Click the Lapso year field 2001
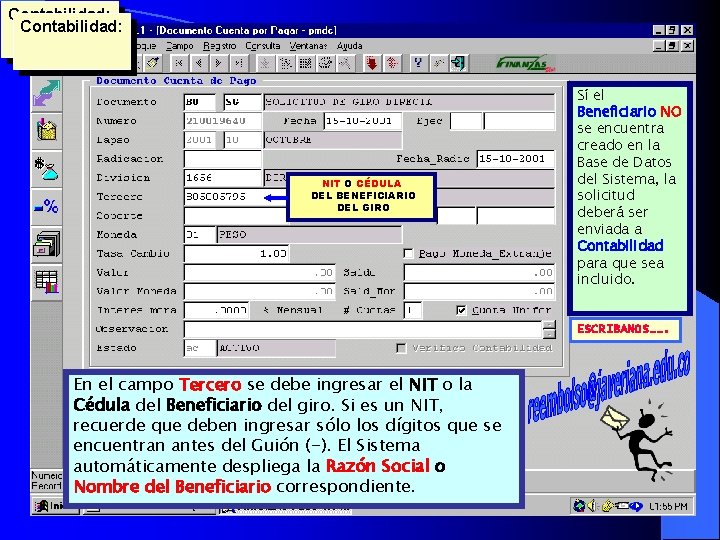Screen dimensions: 720x540 tap(200, 140)
